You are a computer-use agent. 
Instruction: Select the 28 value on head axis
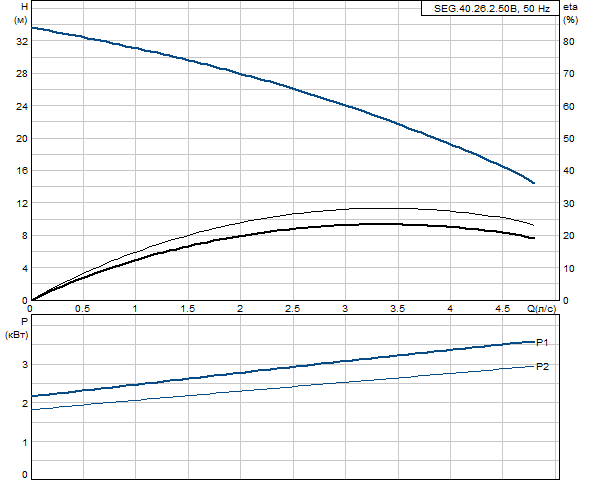click(x=22, y=73)
